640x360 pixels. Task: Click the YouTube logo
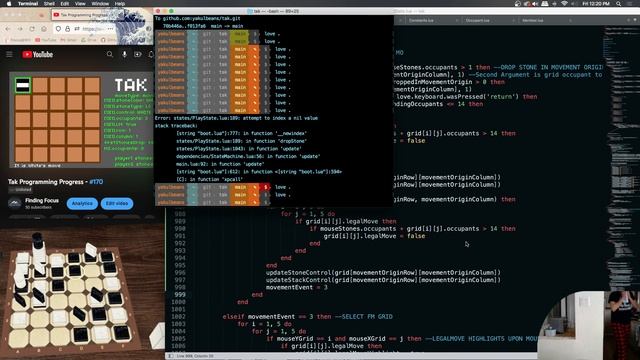[x=38, y=54]
